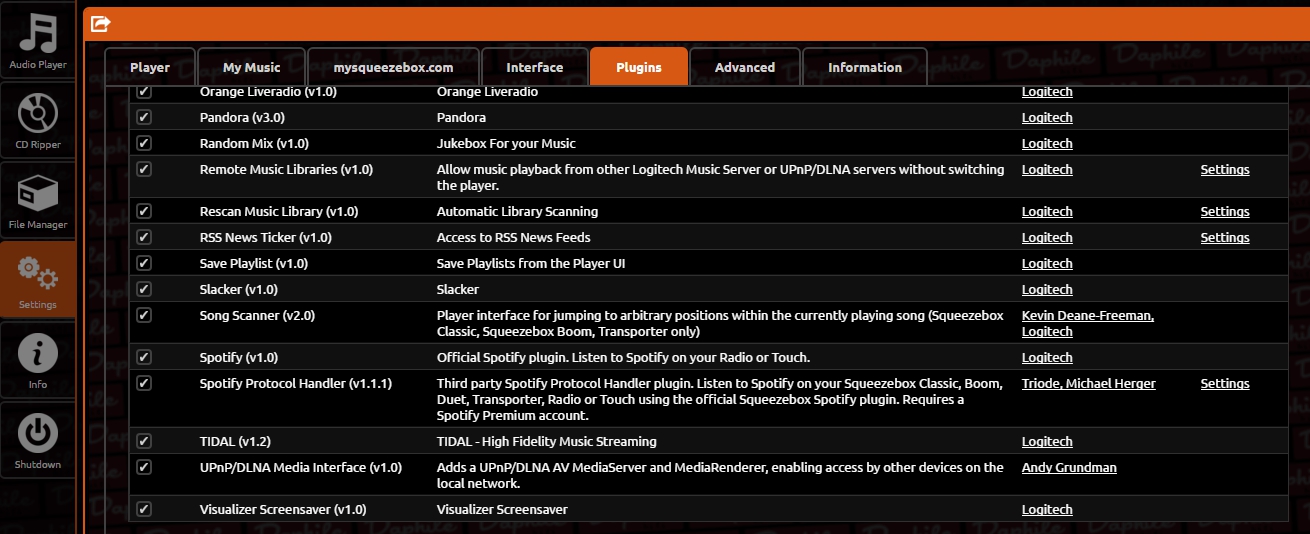Screen dimensions: 1310x534
Task: Open Settings for RSS News Ticker
Action: (x=1225, y=238)
